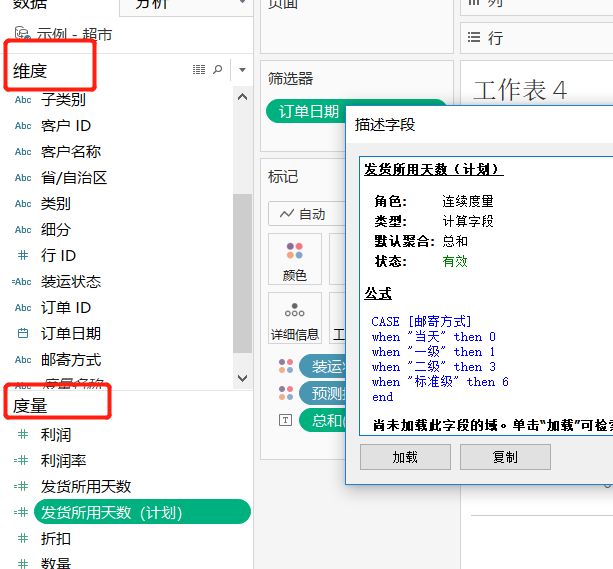Click the 预测 pill on the marks card
The height and width of the screenshot is (569, 613).
323,393
